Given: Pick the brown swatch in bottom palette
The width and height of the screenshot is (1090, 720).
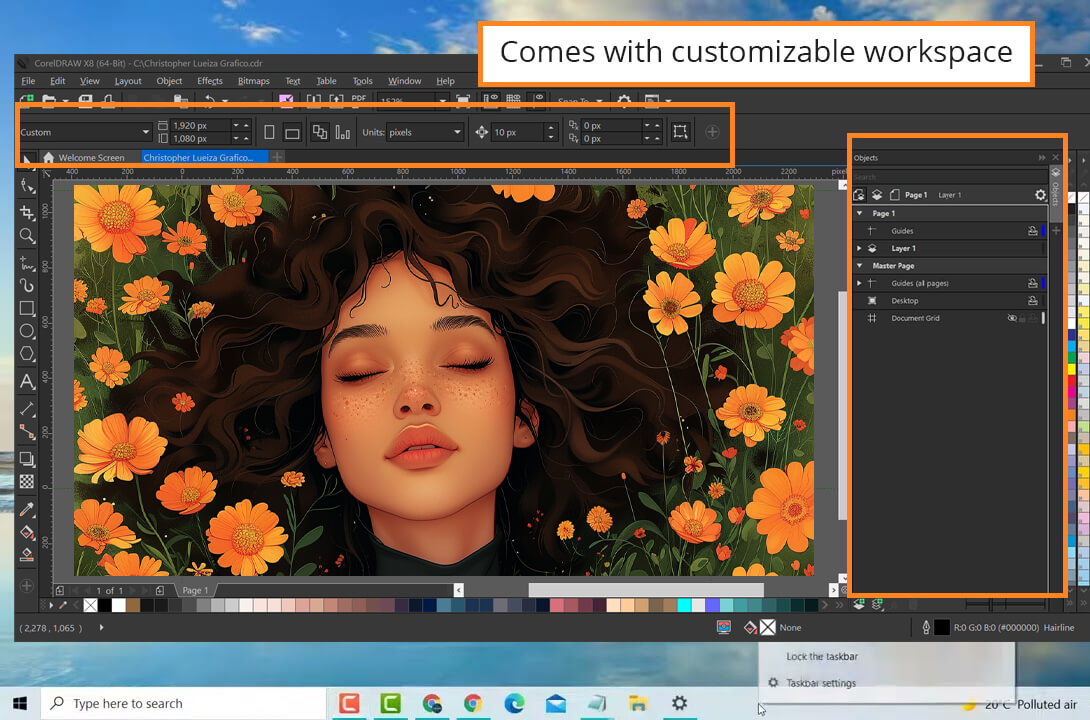Looking at the screenshot, I should [133, 605].
